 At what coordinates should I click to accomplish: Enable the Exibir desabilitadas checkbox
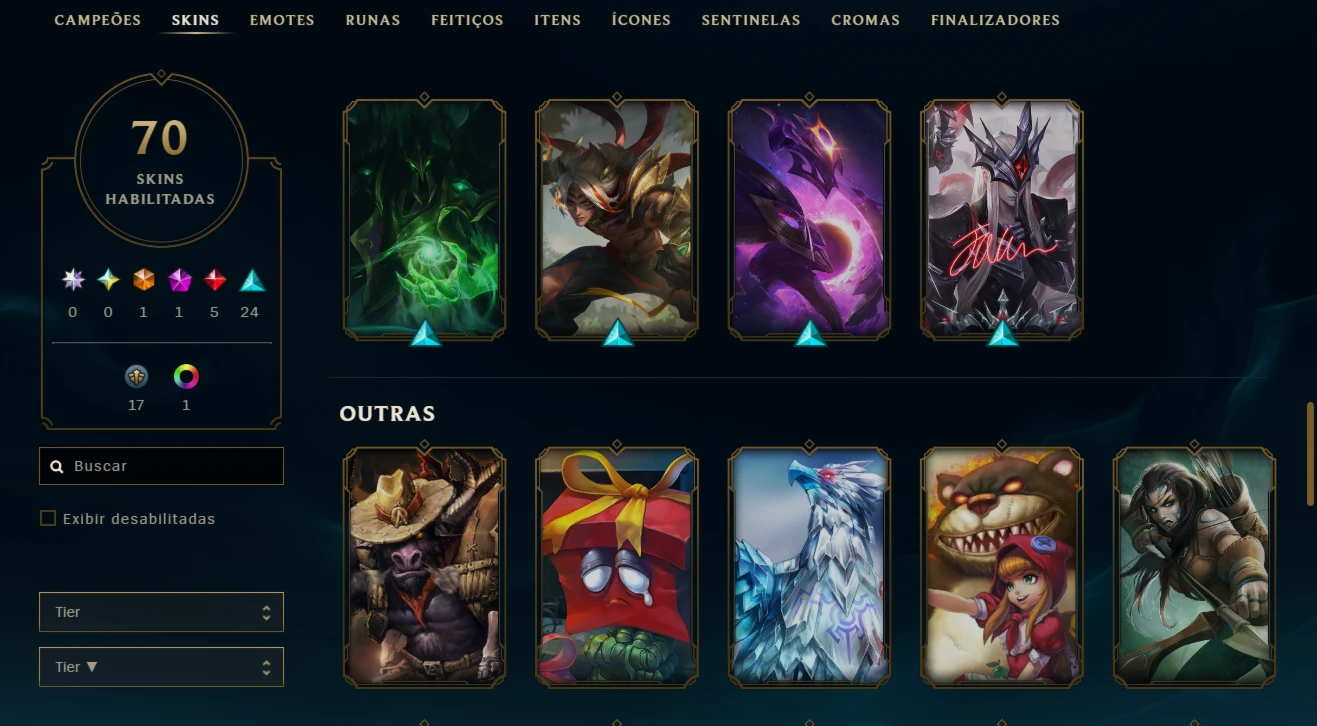[x=48, y=518]
